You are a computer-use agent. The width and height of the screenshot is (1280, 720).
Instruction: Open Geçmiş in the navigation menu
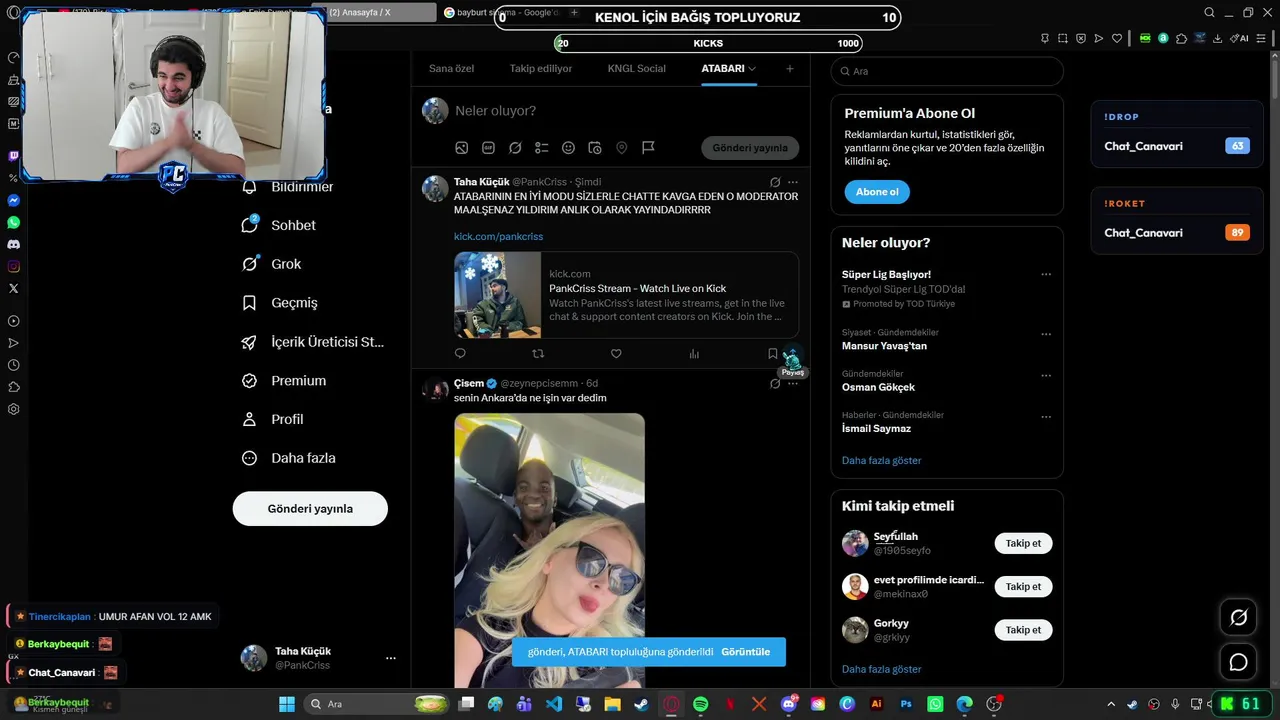point(279,303)
